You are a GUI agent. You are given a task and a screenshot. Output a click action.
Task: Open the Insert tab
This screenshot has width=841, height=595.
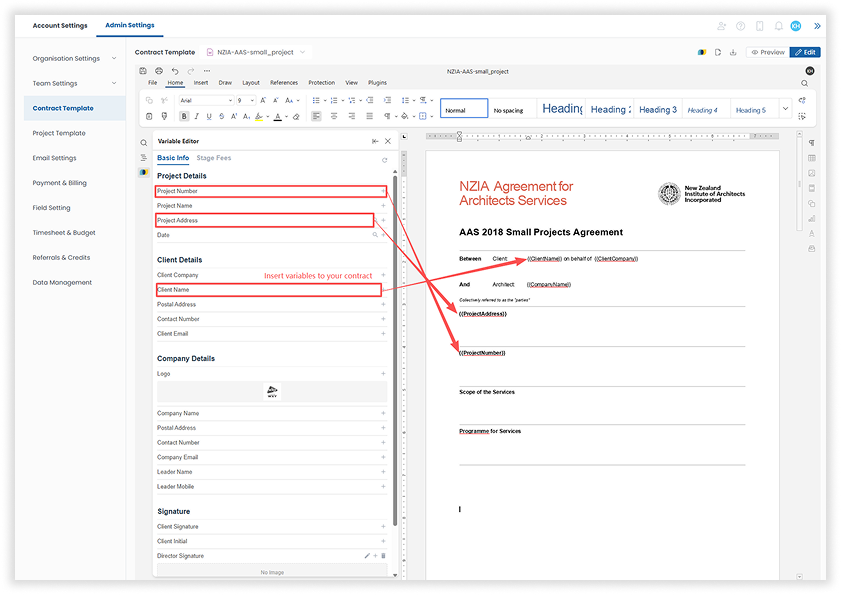coord(201,83)
